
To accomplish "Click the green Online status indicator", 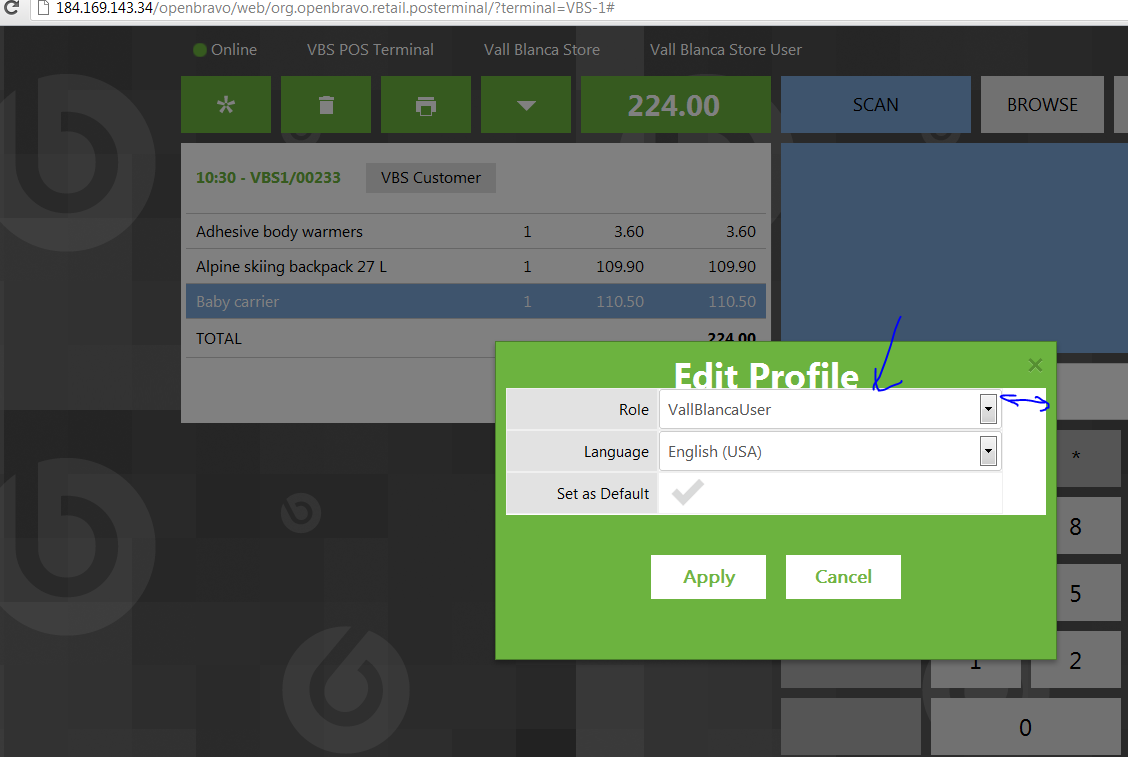I will click(200, 50).
